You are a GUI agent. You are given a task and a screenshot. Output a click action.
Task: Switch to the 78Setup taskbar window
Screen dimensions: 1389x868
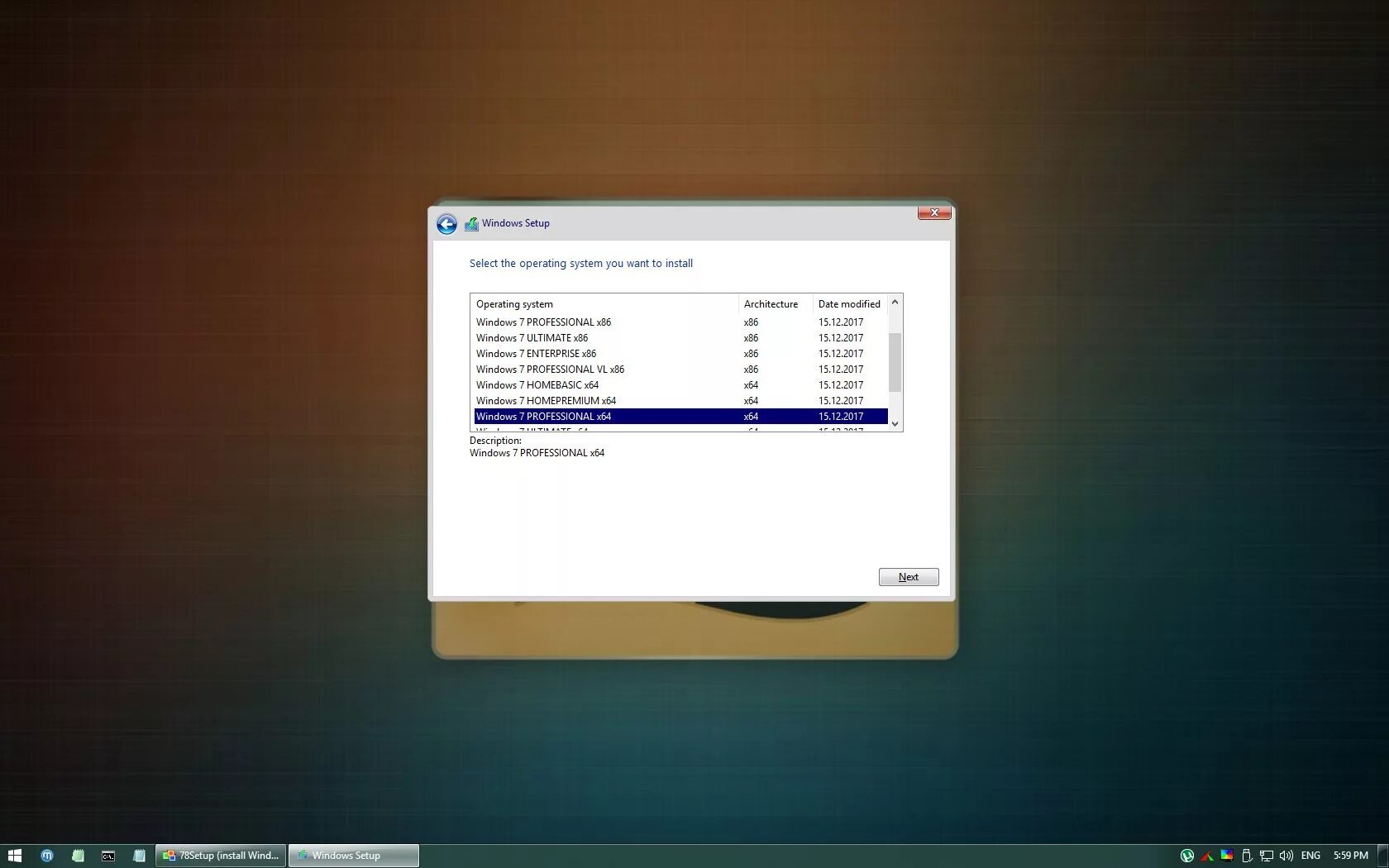coord(221,856)
